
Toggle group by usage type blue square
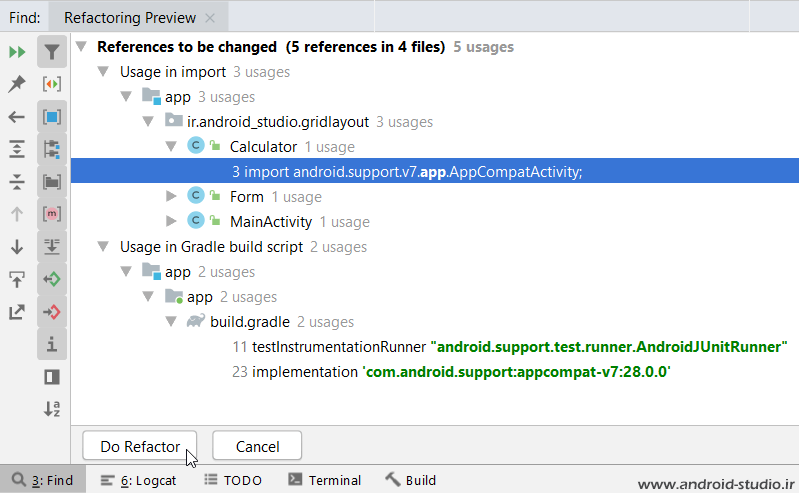pos(52,117)
